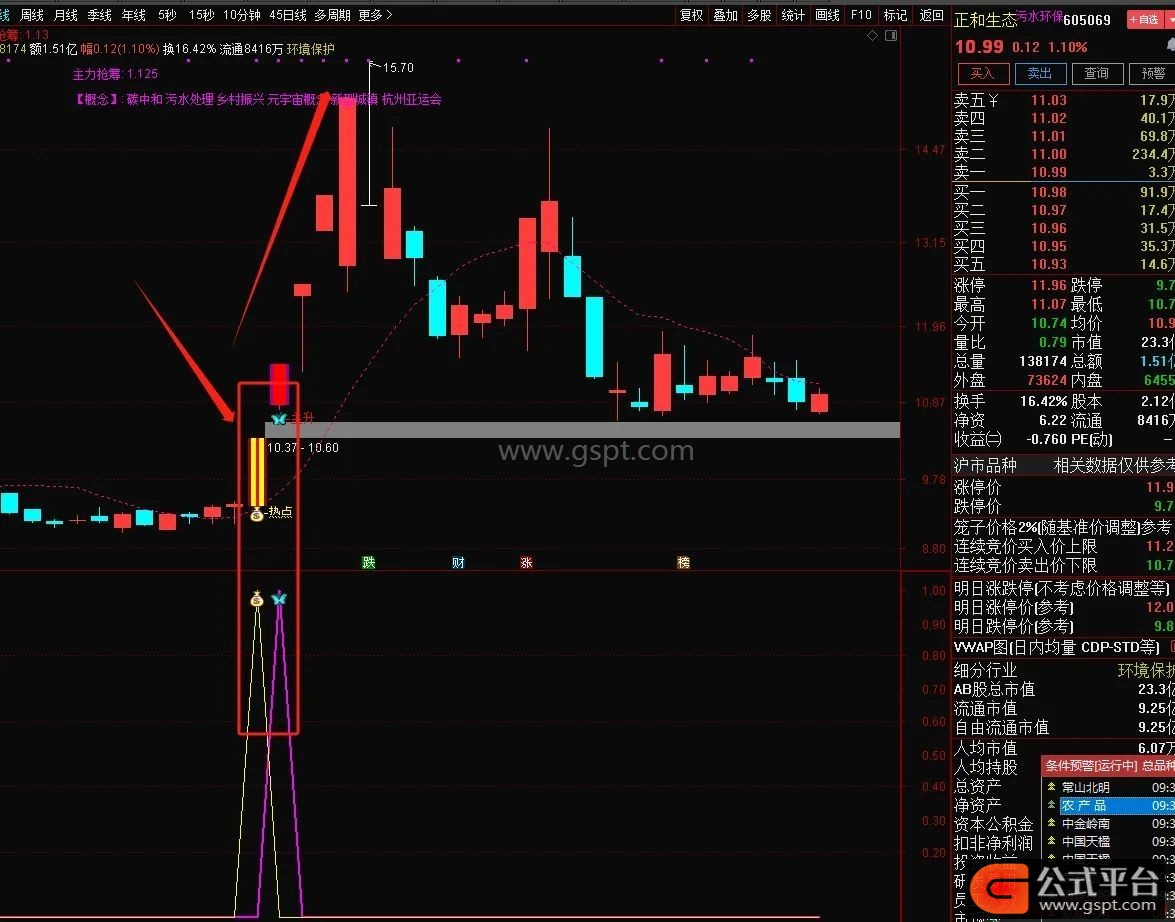The height and width of the screenshot is (922, 1175).
Task: Click the stock name 正和生态
Action: pyautogui.click(x=985, y=19)
